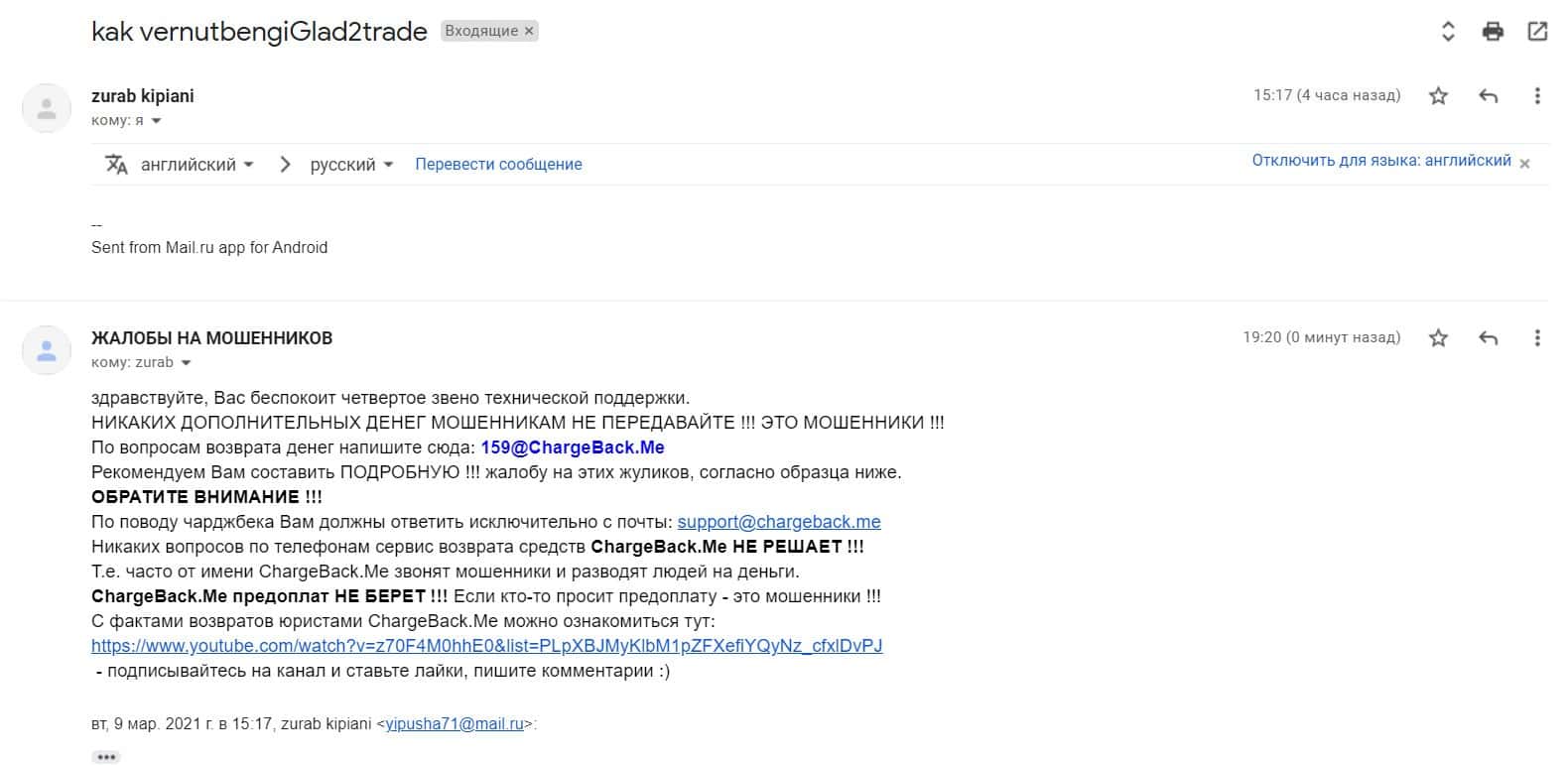Open the английский source language dropdown
Viewport: 1568px width, 765px height.
(x=196, y=165)
